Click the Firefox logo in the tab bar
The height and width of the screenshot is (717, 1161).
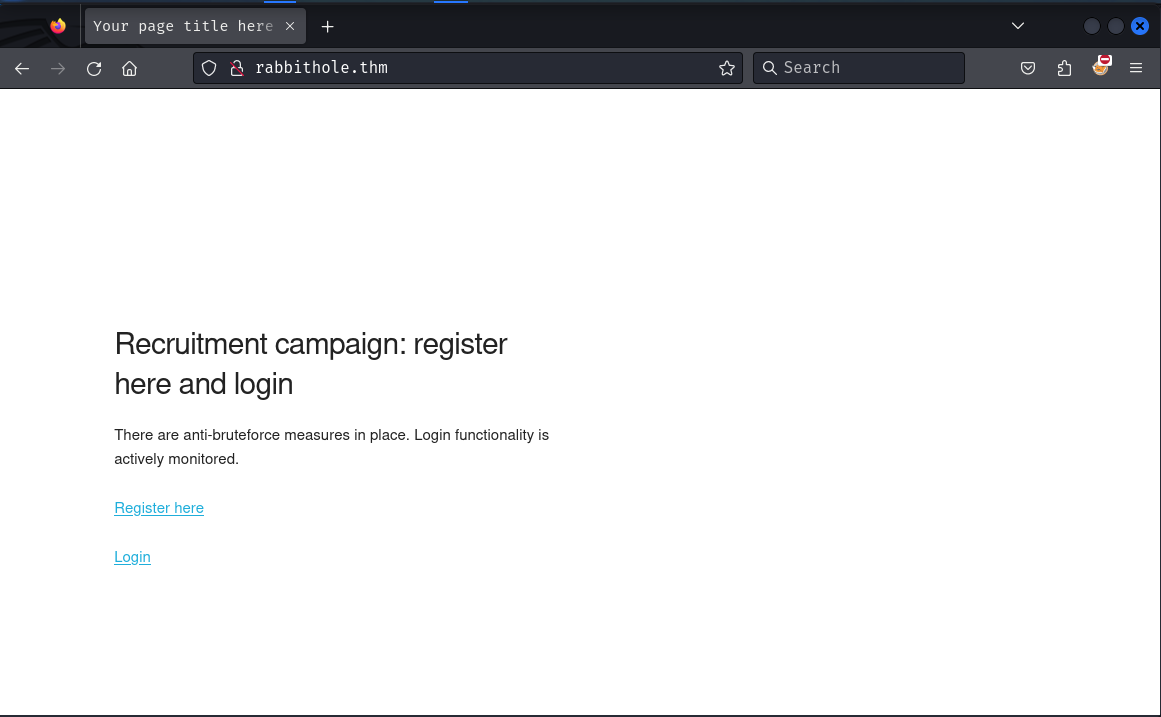(58, 26)
